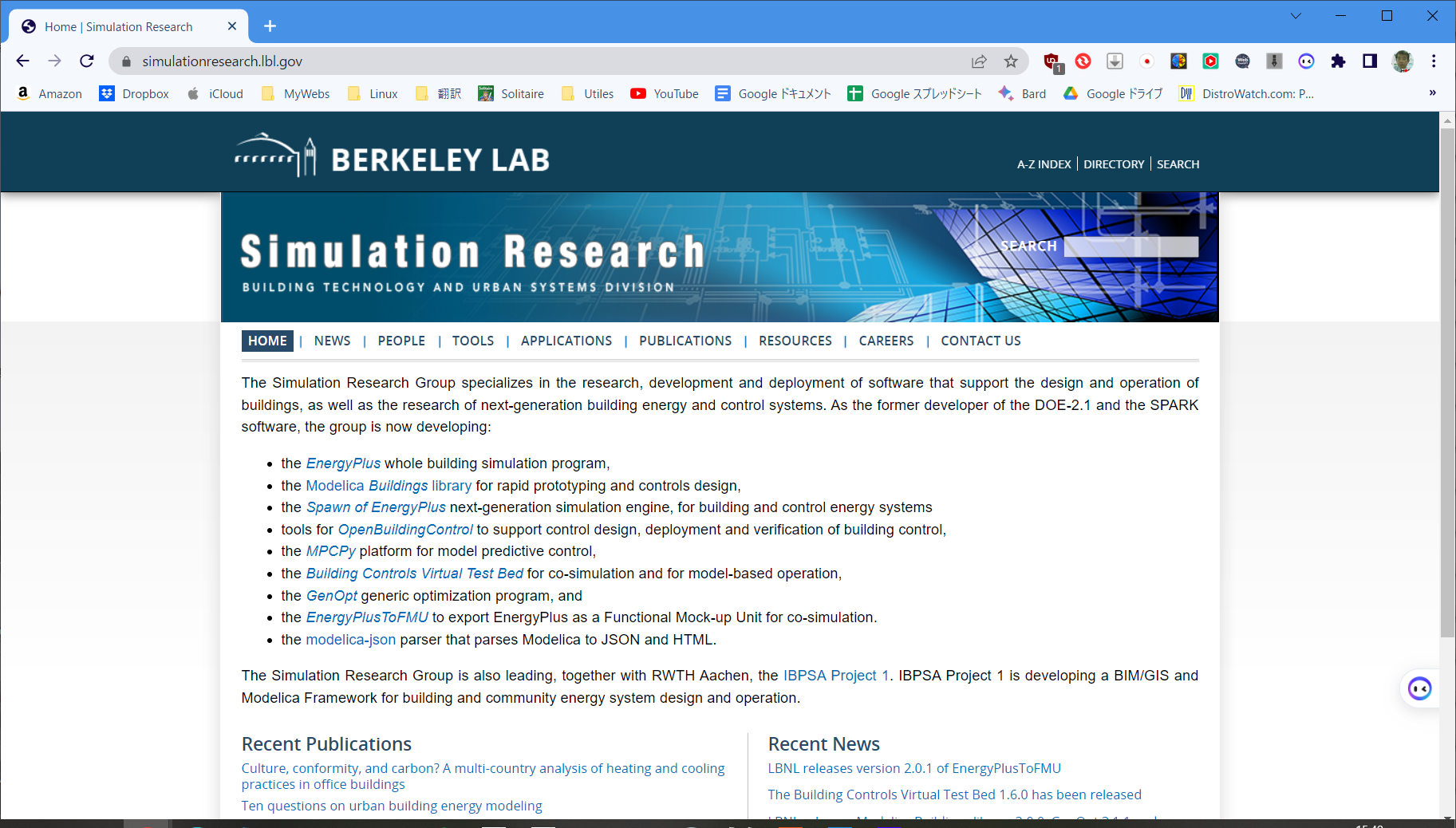Open the Chrome three-dot menu
The height and width of the screenshot is (828, 1456).
pyautogui.click(x=1434, y=61)
